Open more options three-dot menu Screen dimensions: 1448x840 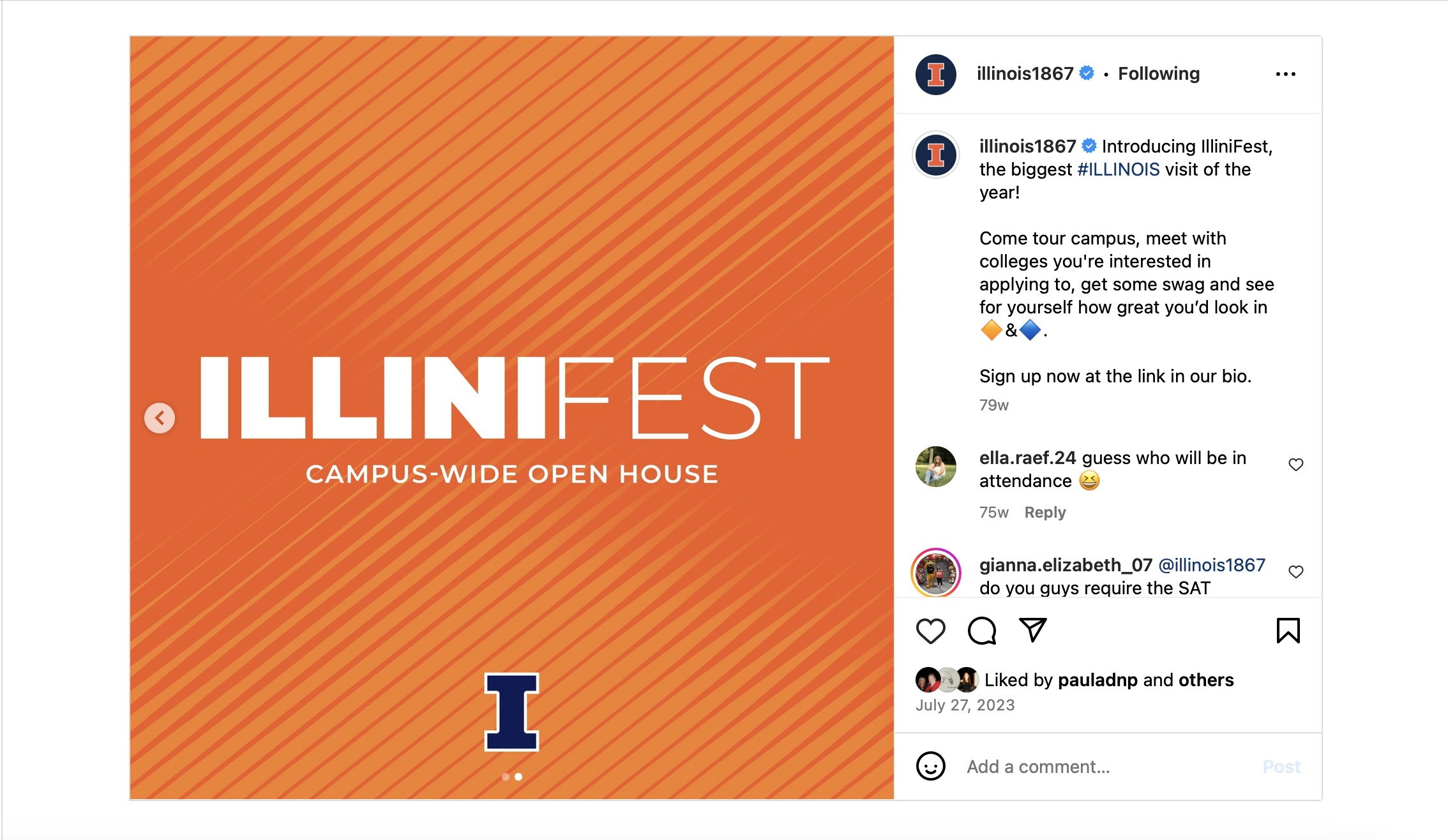(1285, 74)
